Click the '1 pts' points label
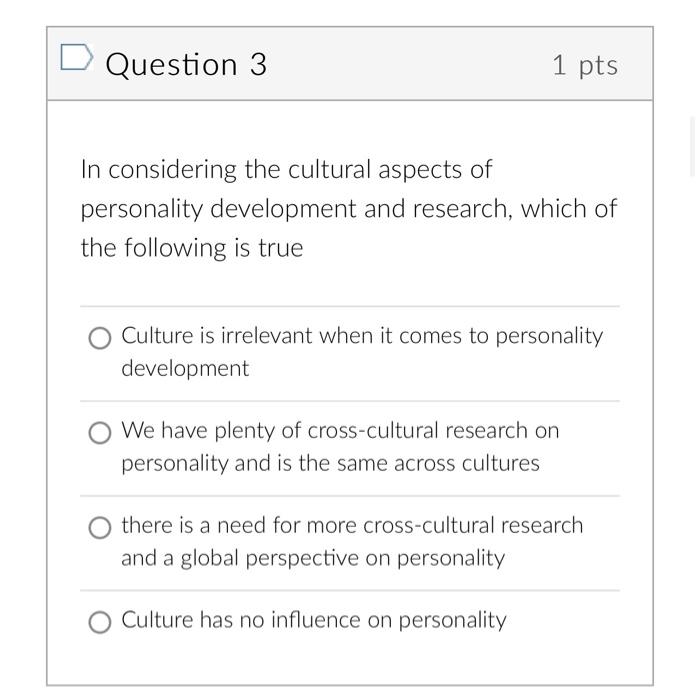Viewport: 700px width, 694px height. point(585,66)
